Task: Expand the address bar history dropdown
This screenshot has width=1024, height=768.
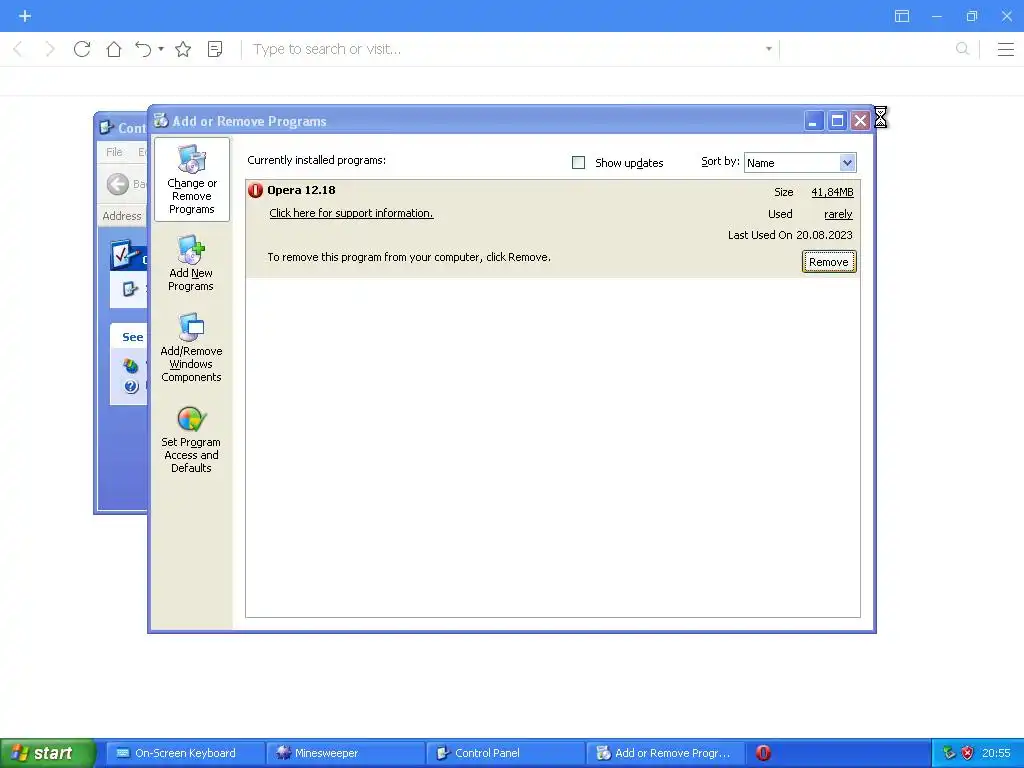Action: click(769, 49)
